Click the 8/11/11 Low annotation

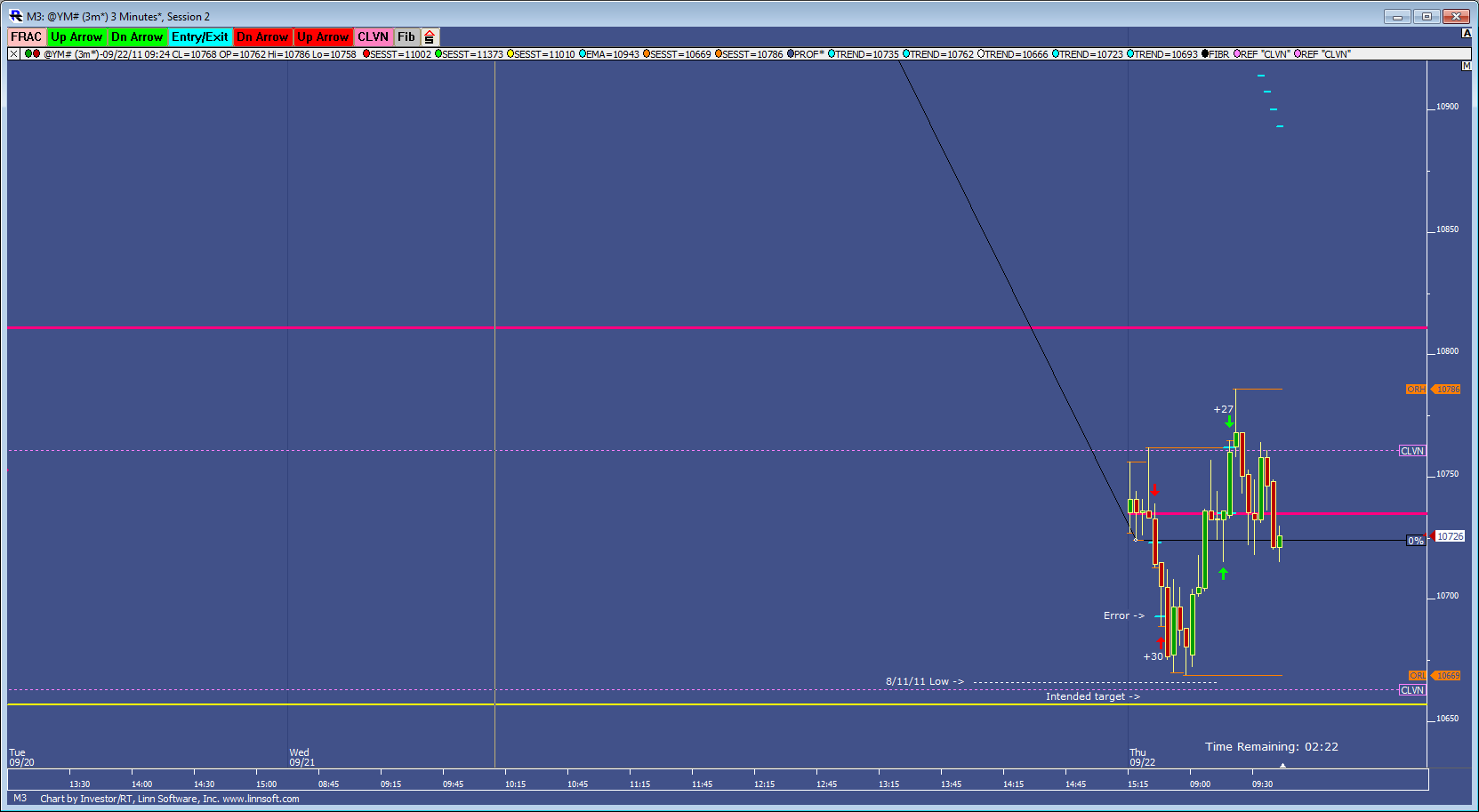click(x=925, y=681)
